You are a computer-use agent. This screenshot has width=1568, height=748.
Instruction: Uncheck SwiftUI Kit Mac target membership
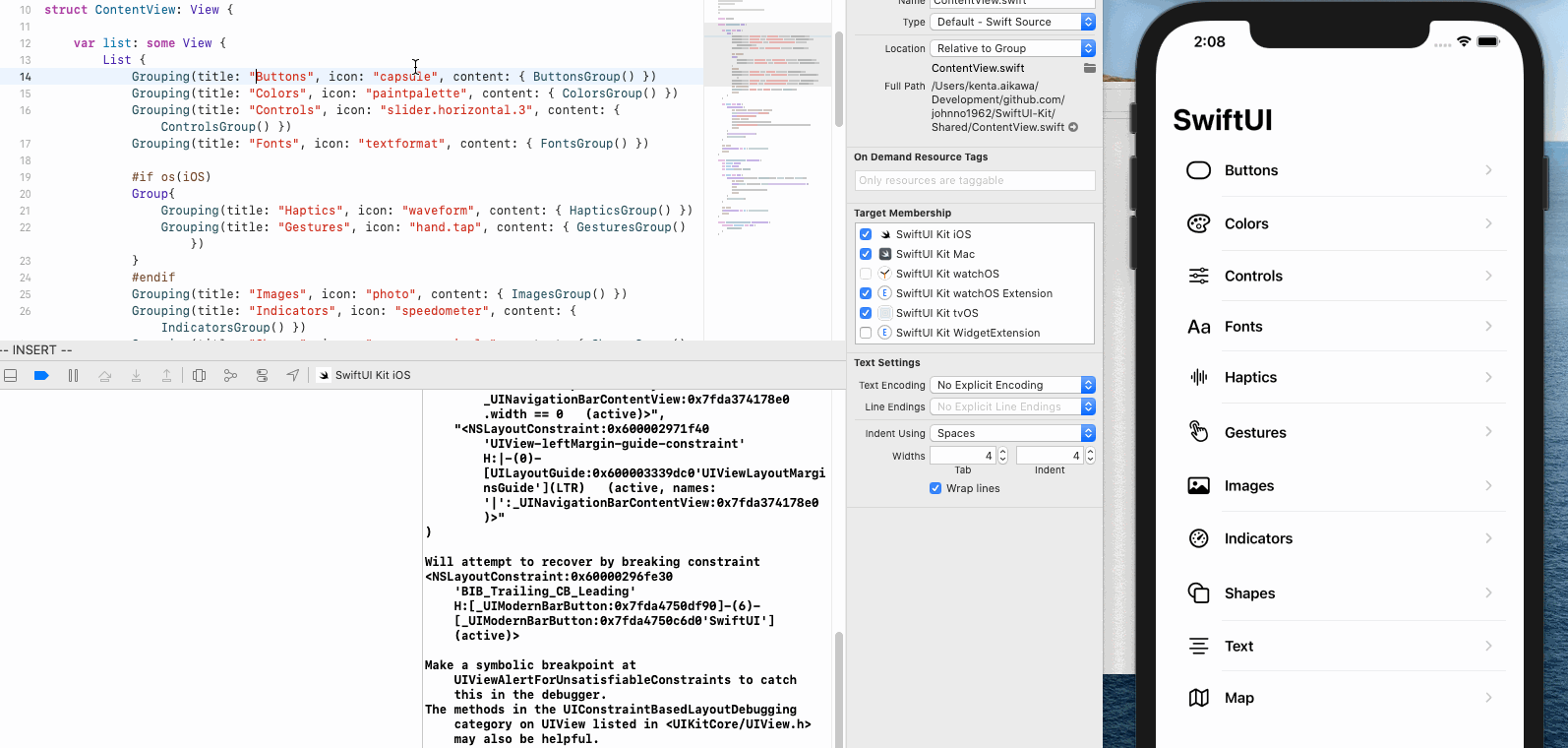coord(866,254)
